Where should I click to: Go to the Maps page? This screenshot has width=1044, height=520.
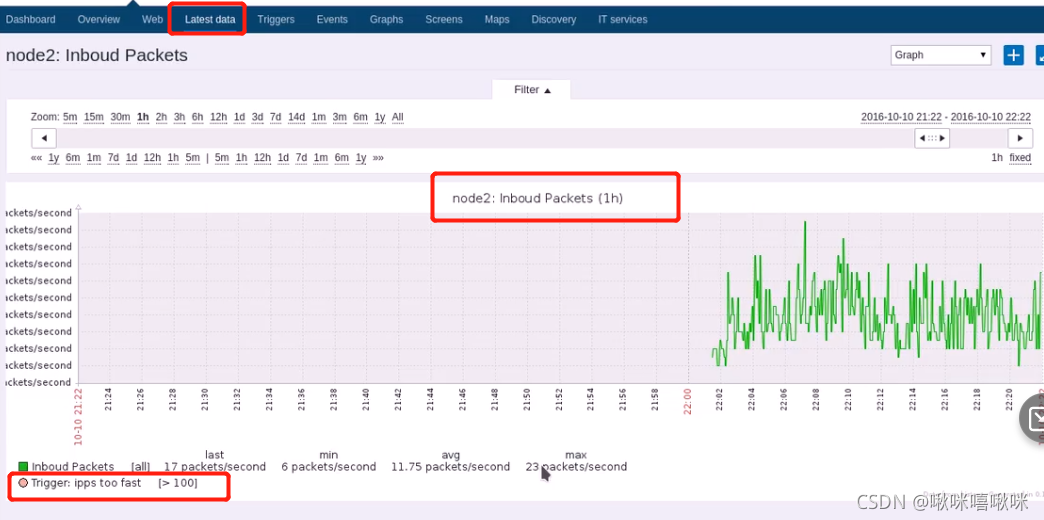coord(497,19)
